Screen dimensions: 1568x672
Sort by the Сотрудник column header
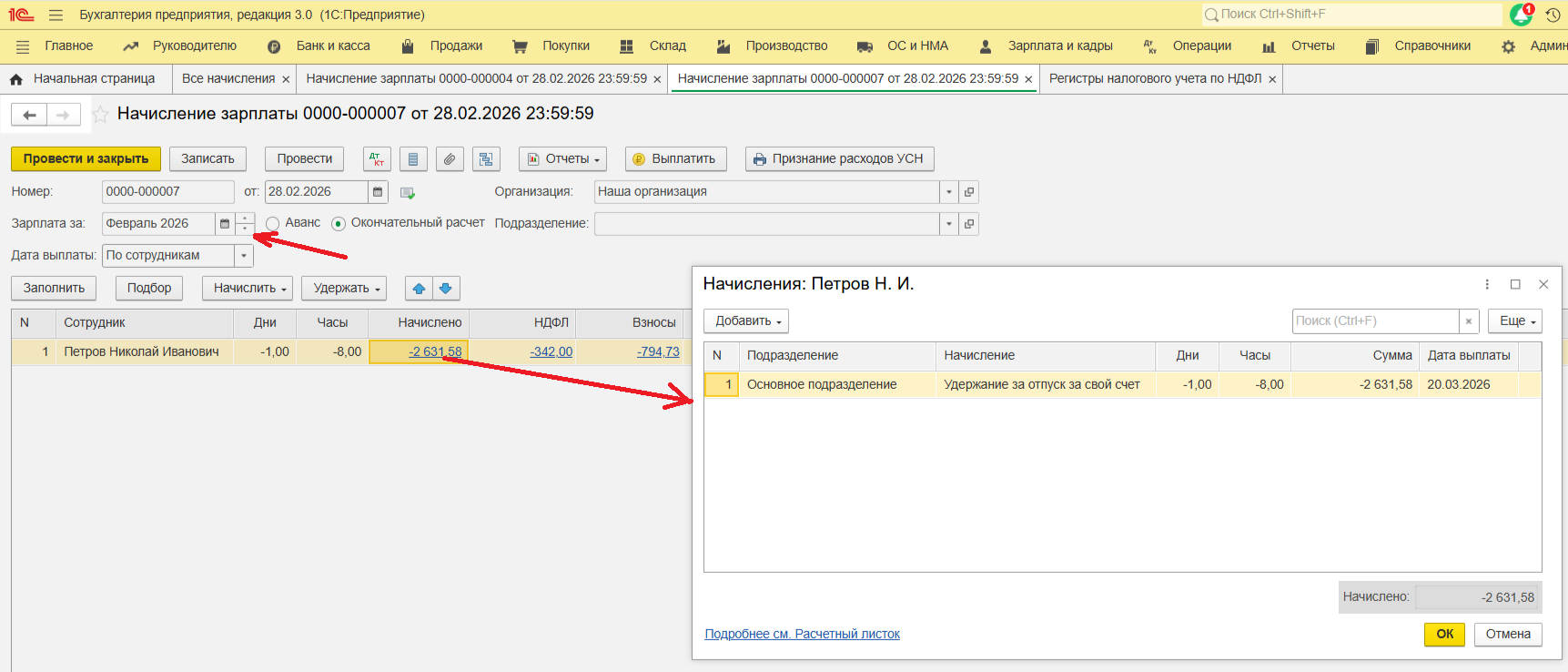pos(144,323)
